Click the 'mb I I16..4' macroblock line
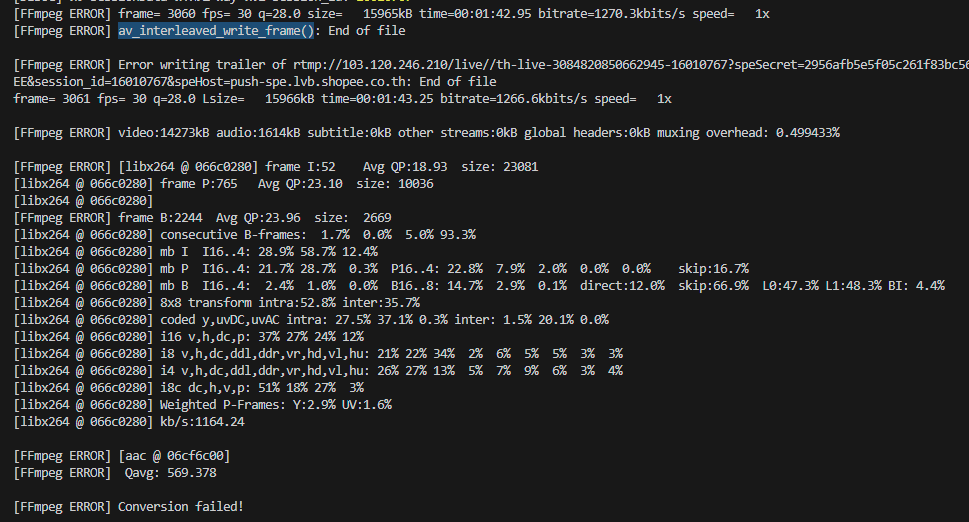The width and height of the screenshot is (969, 522). click(x=195, y=252)
